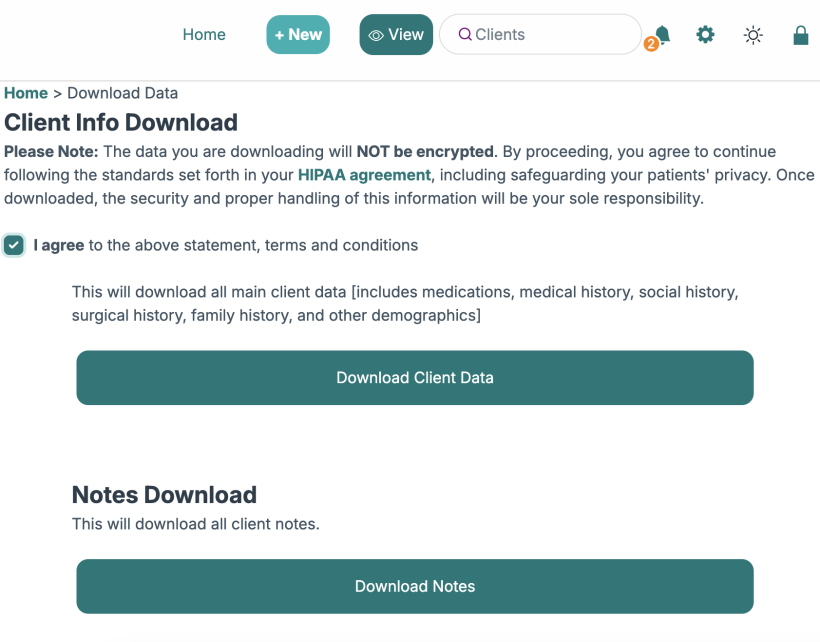Open settings via the gear icon
This screenshot has height=642, width=820.
pyautogui.click(x=706, y=35)
